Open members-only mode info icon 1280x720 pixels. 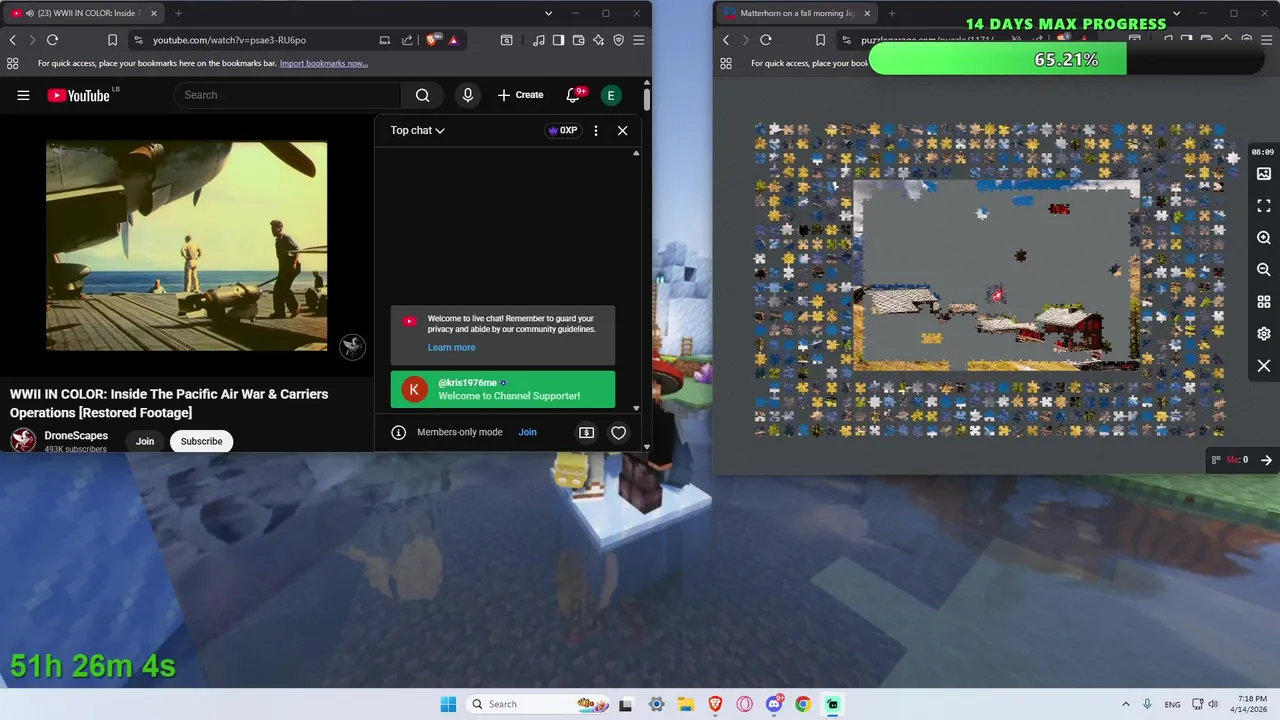pyautogui.click(x=398, y=432)
